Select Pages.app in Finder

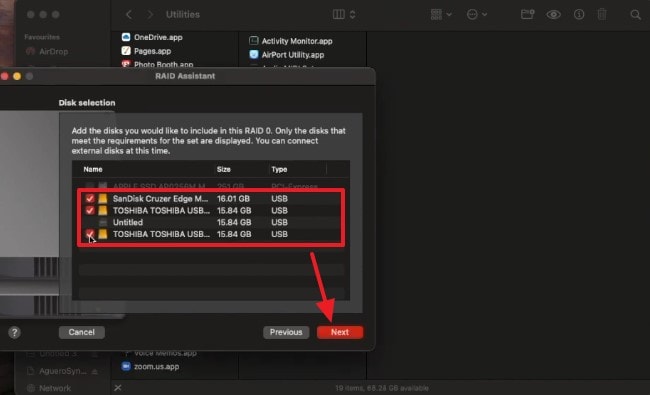[x=152, y=51]
